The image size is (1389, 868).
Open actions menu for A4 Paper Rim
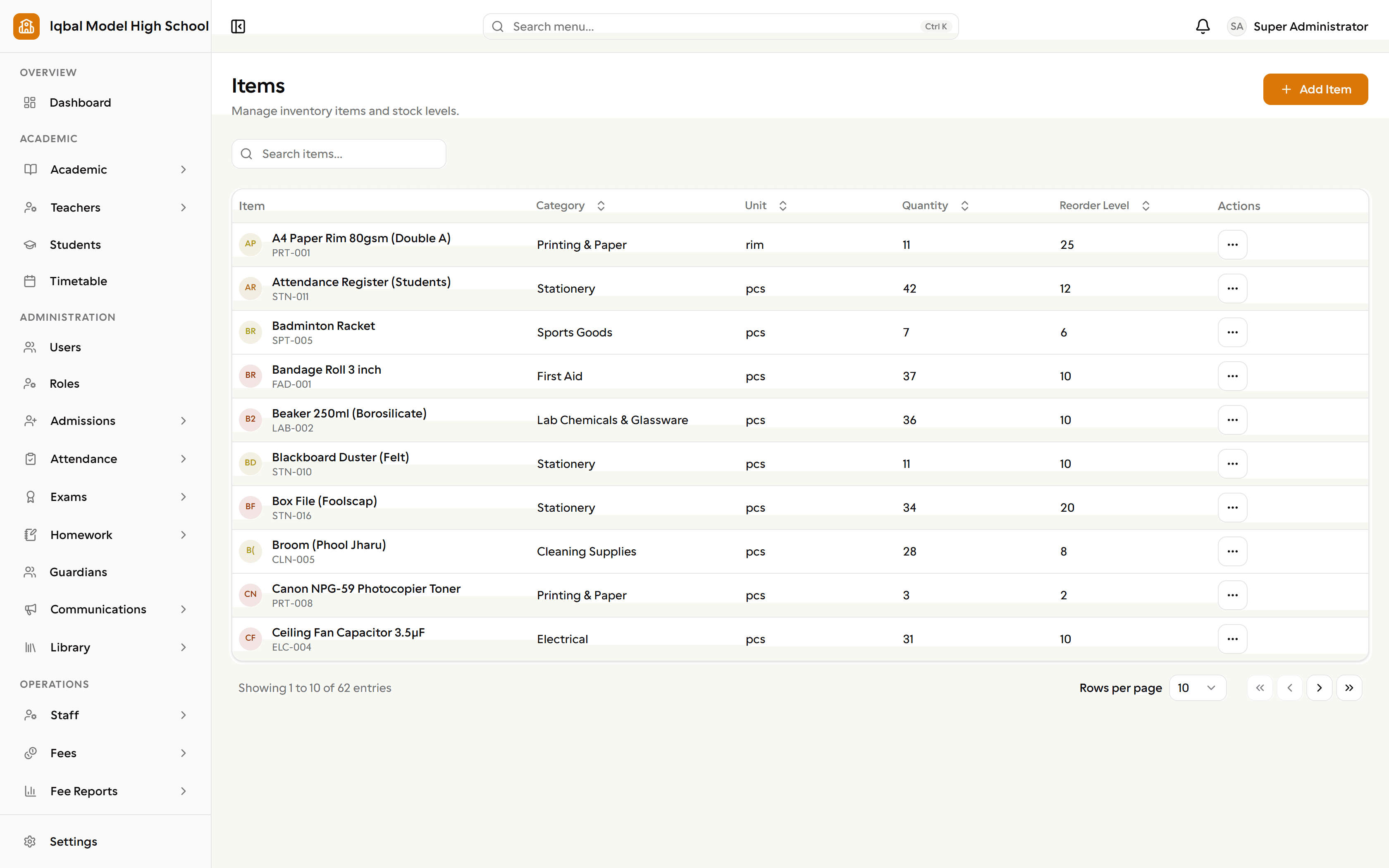coord(1232,245)
